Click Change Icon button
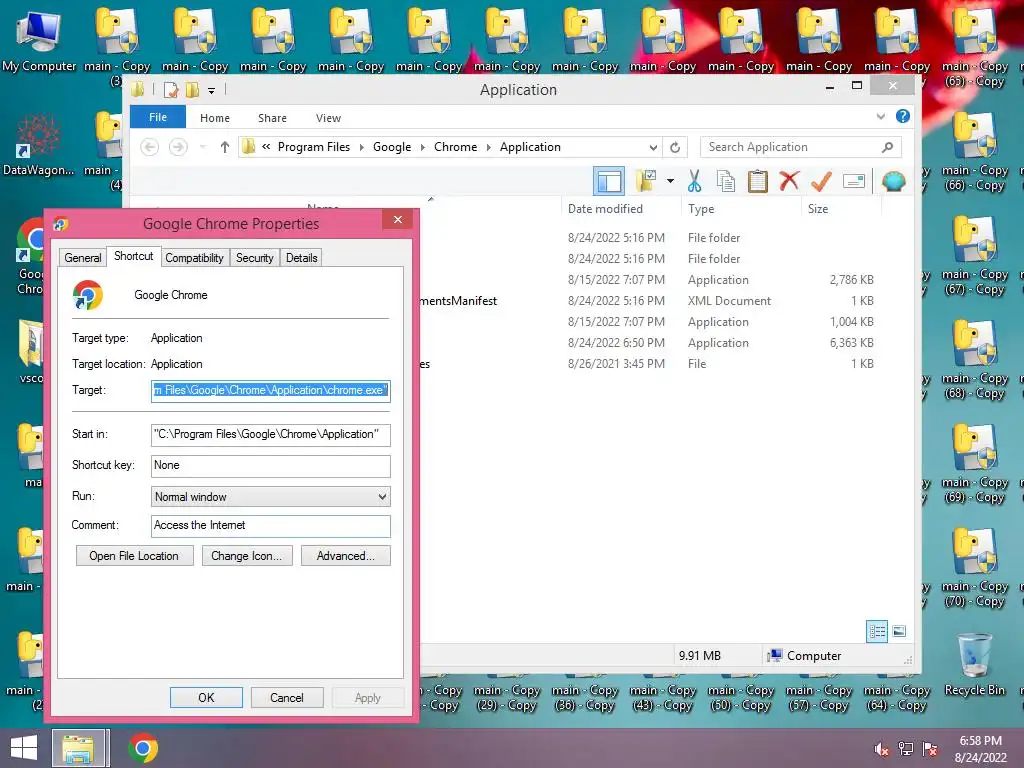This screenshot has width=1024, height=768. 247,556
